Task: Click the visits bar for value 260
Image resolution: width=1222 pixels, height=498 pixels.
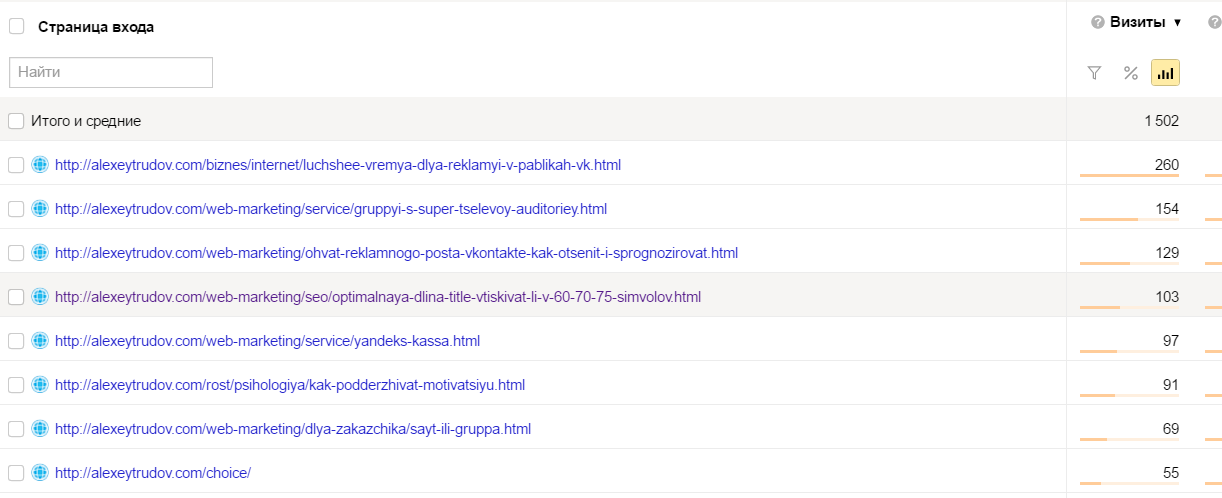Action: [1129, 176]
